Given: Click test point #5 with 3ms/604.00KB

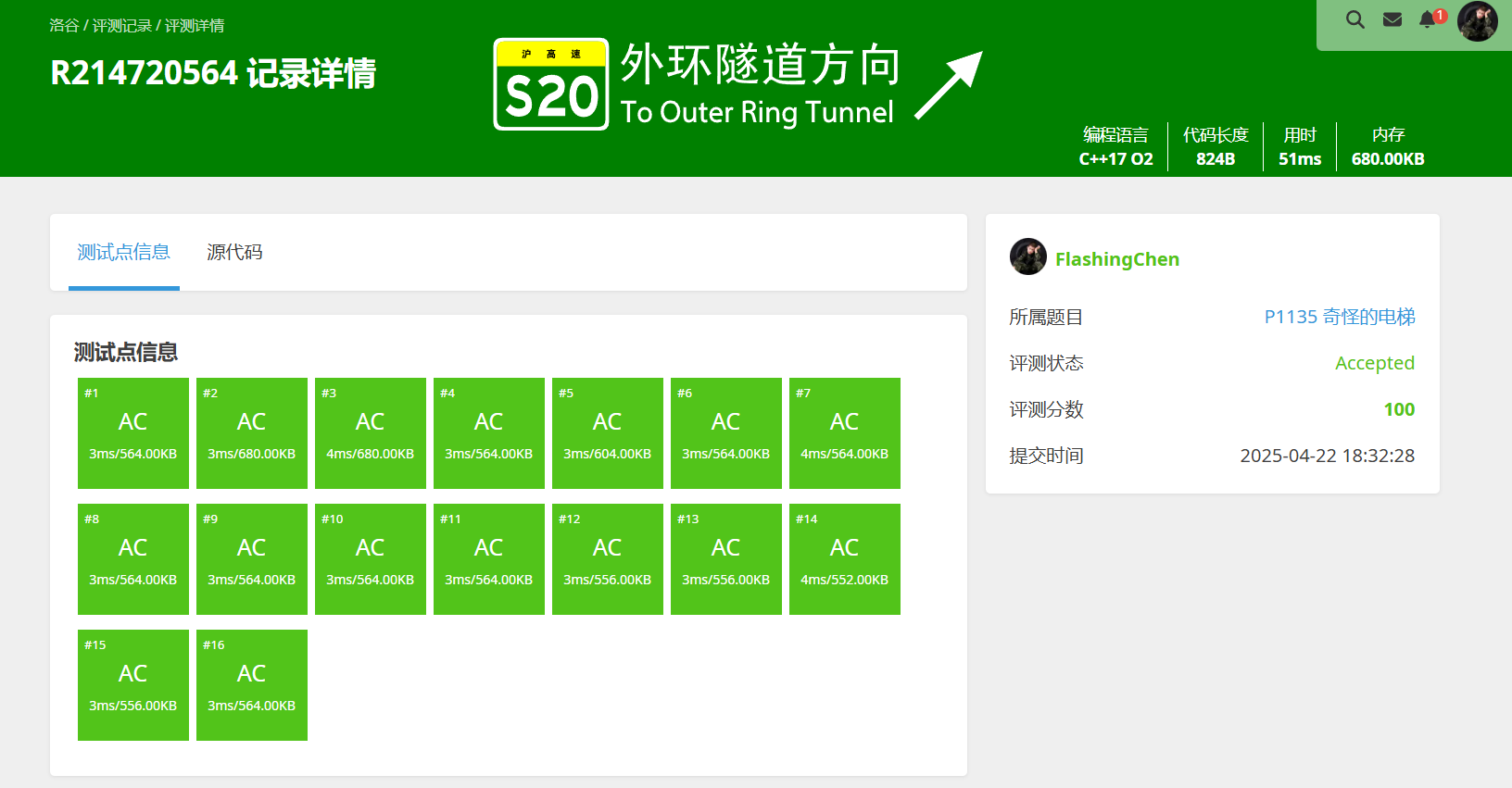Looking at the screenshot, I should pos(608,433).
